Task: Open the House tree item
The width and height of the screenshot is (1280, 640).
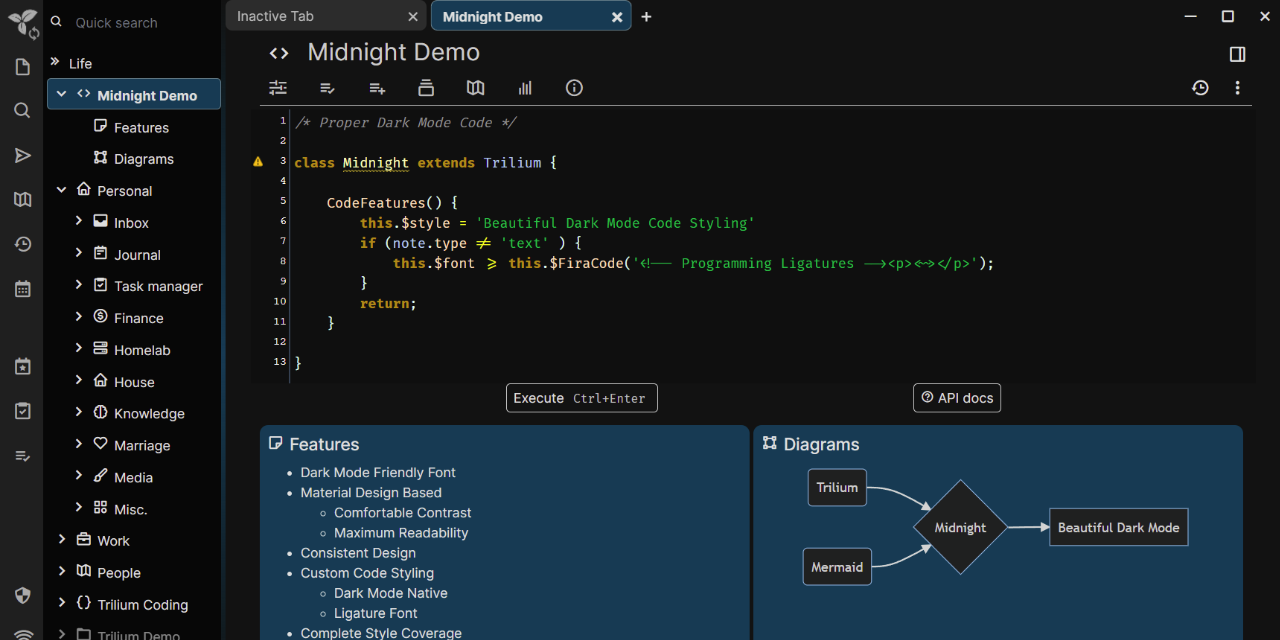Action: [133, 382]
